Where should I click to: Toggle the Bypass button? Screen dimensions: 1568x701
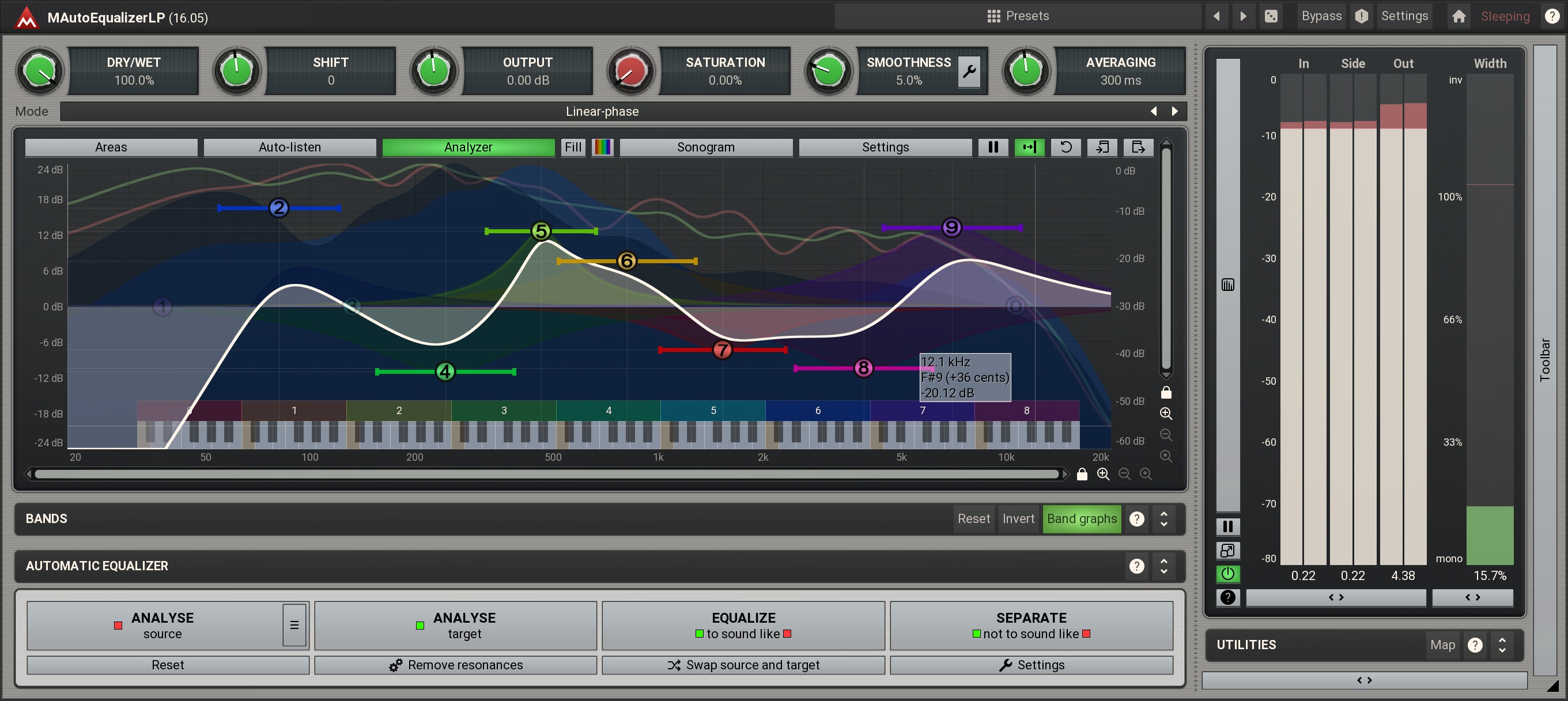[1321, 16]
